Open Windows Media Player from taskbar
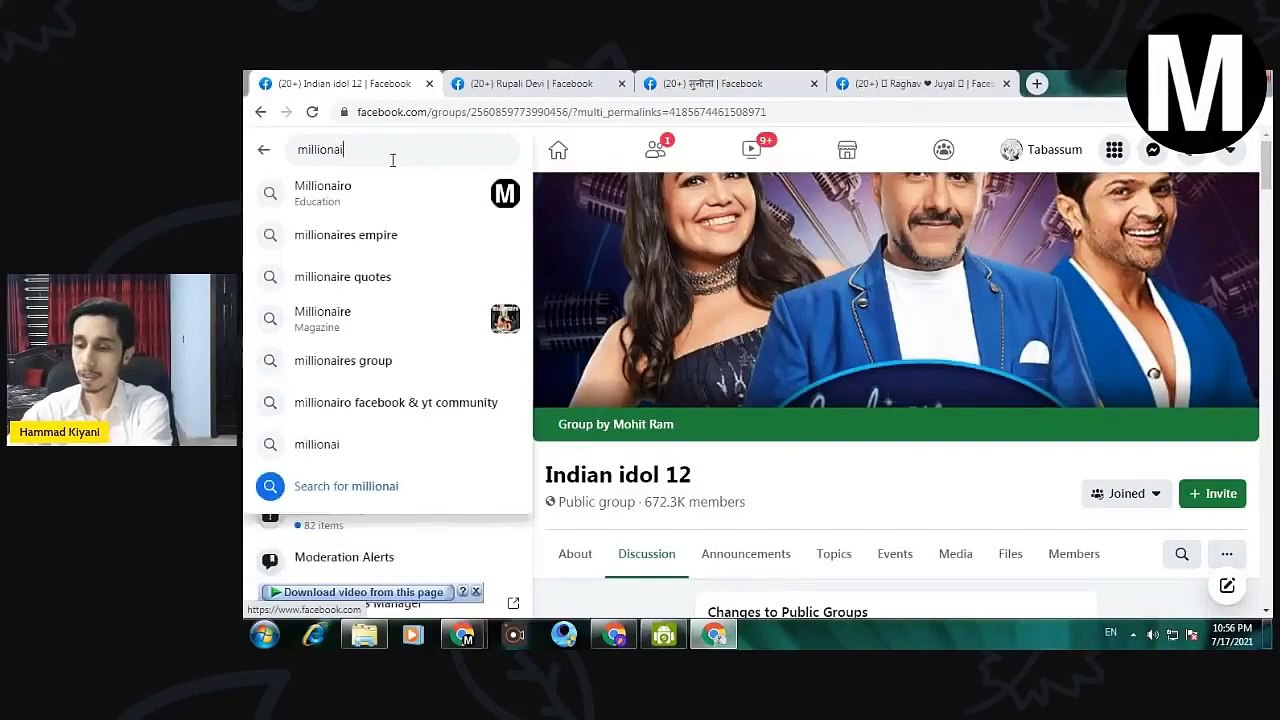 point(413,635)
